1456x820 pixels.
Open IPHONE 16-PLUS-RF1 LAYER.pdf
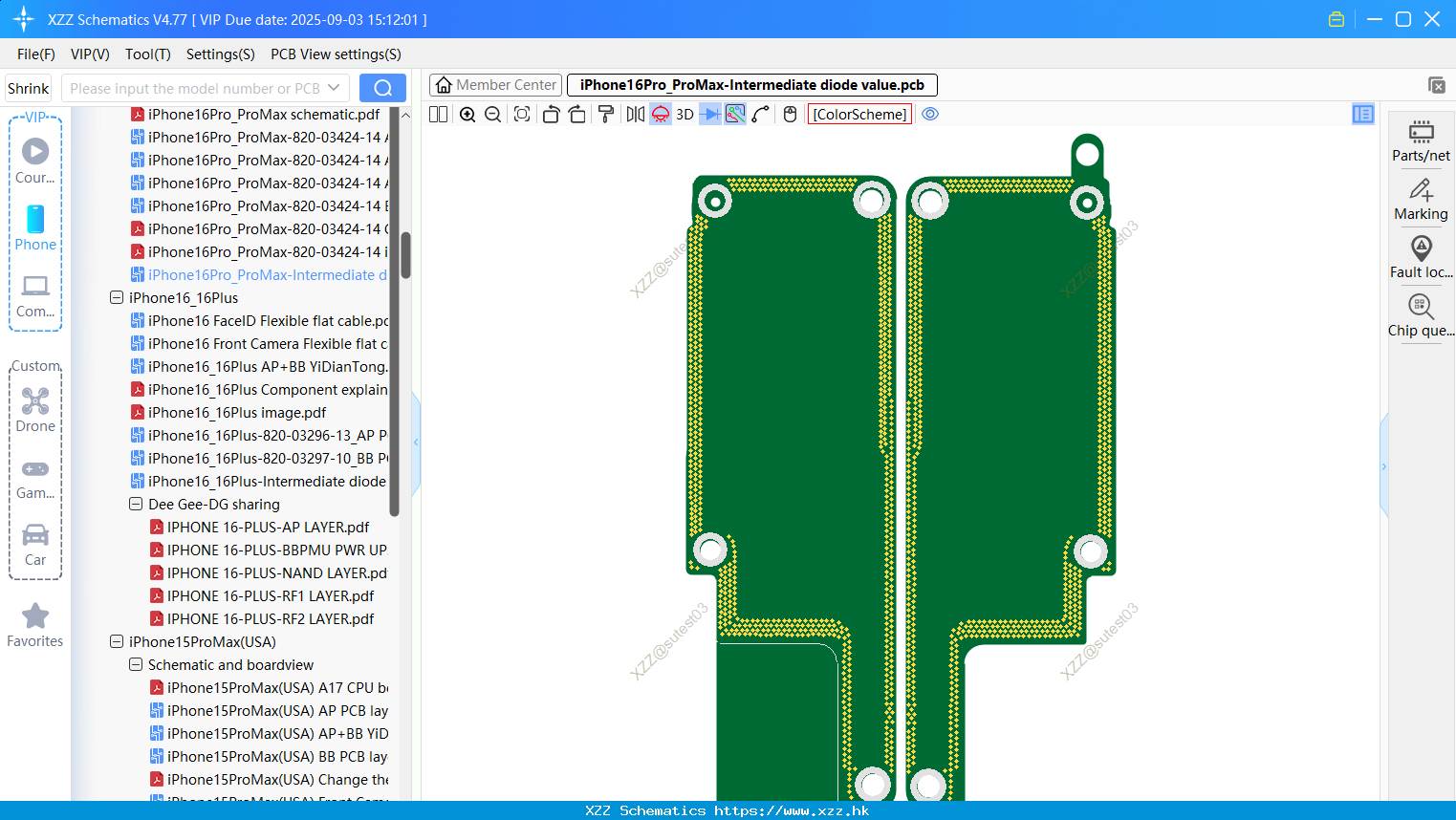point(262,596)
